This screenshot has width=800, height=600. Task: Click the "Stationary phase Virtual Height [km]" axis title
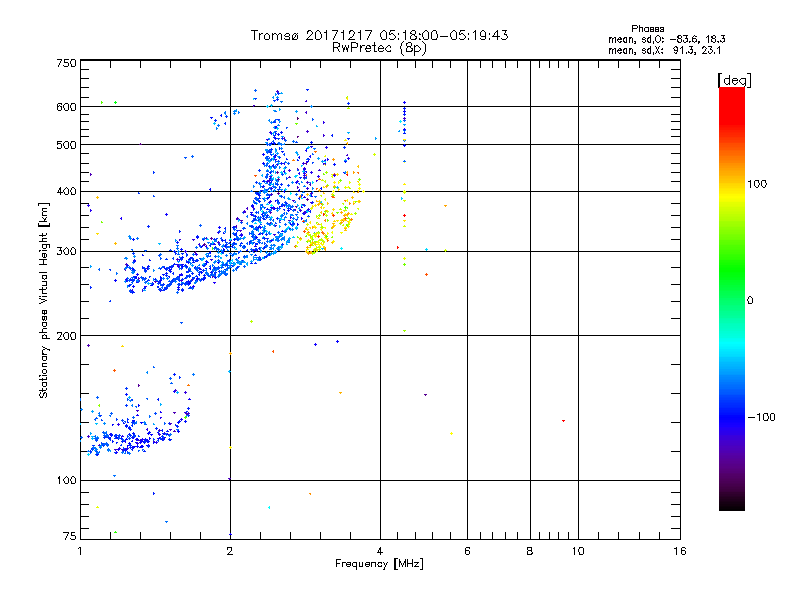pos(44,300)
